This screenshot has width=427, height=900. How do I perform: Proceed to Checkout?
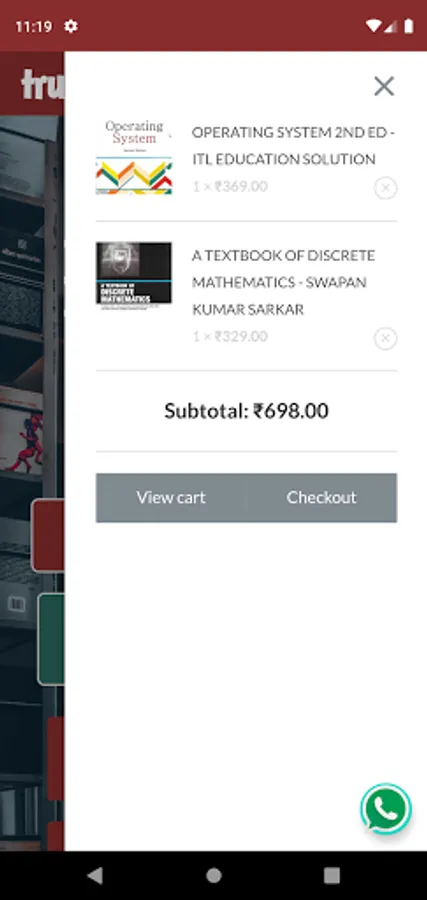click(321, 498)
